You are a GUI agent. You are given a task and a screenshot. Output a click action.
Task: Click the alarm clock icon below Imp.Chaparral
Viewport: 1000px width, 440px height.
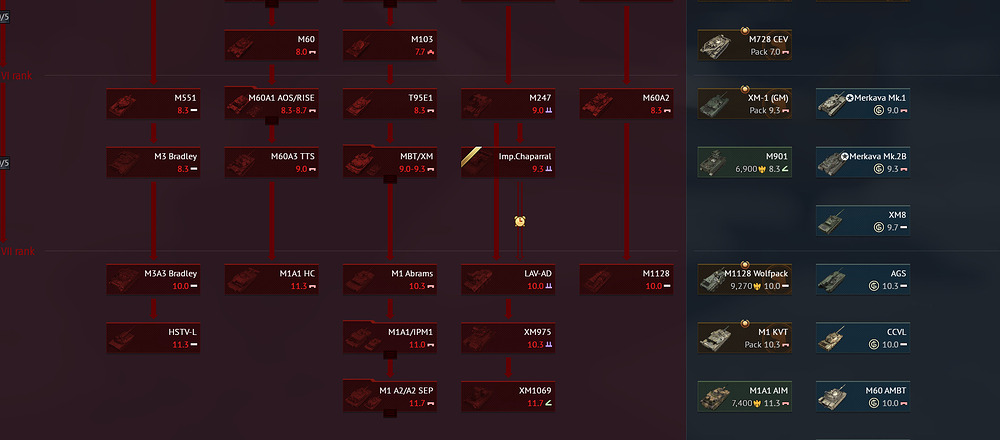tap(520, 221)
